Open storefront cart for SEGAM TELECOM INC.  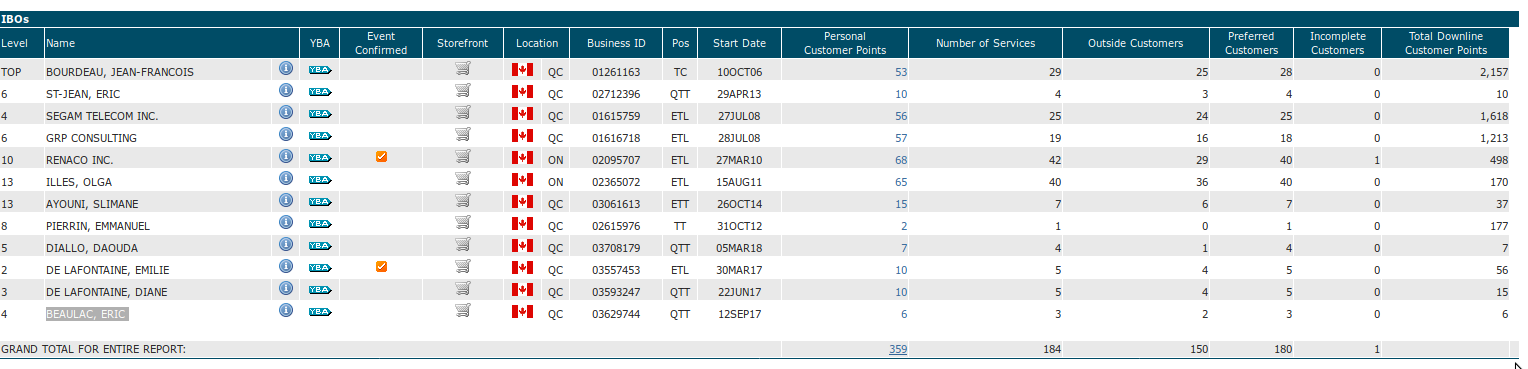[462, 113]
